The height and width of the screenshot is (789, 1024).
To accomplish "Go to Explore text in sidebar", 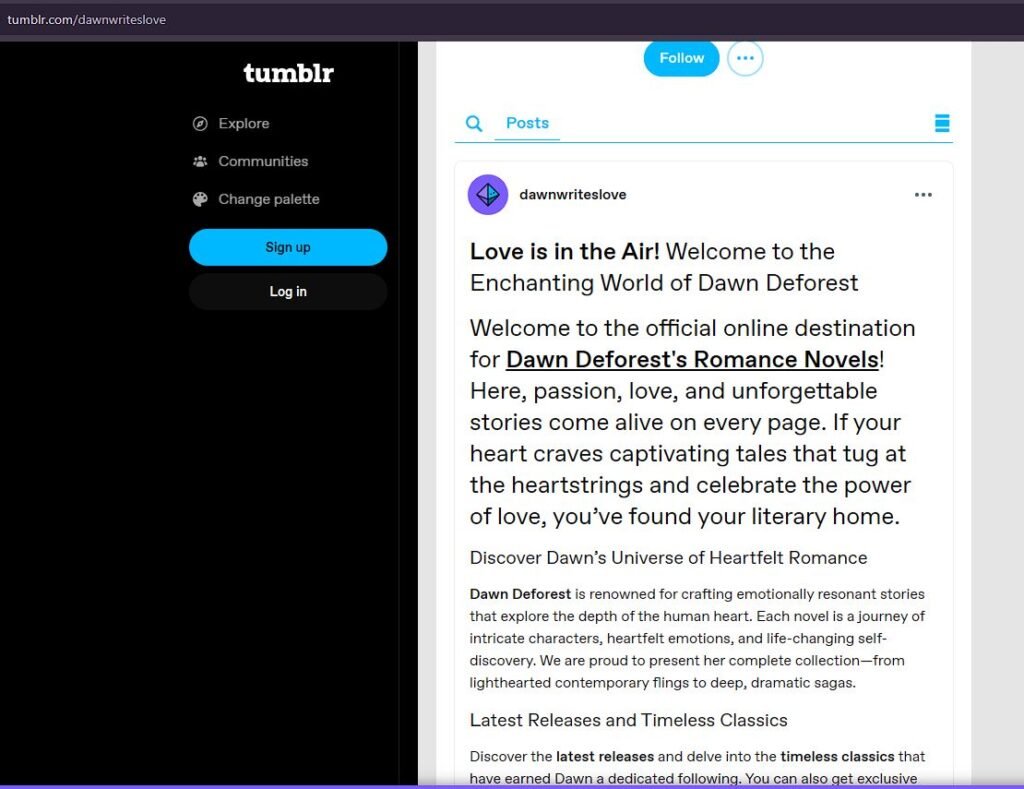I will point(244,124).
